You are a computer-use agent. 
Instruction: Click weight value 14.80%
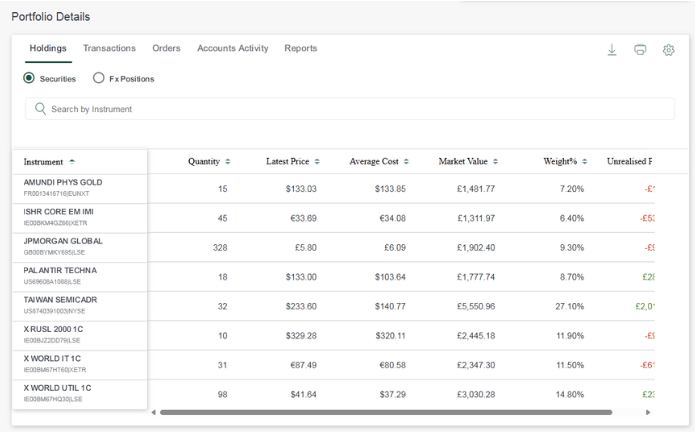pyautogui.click(x=570, y=394)
